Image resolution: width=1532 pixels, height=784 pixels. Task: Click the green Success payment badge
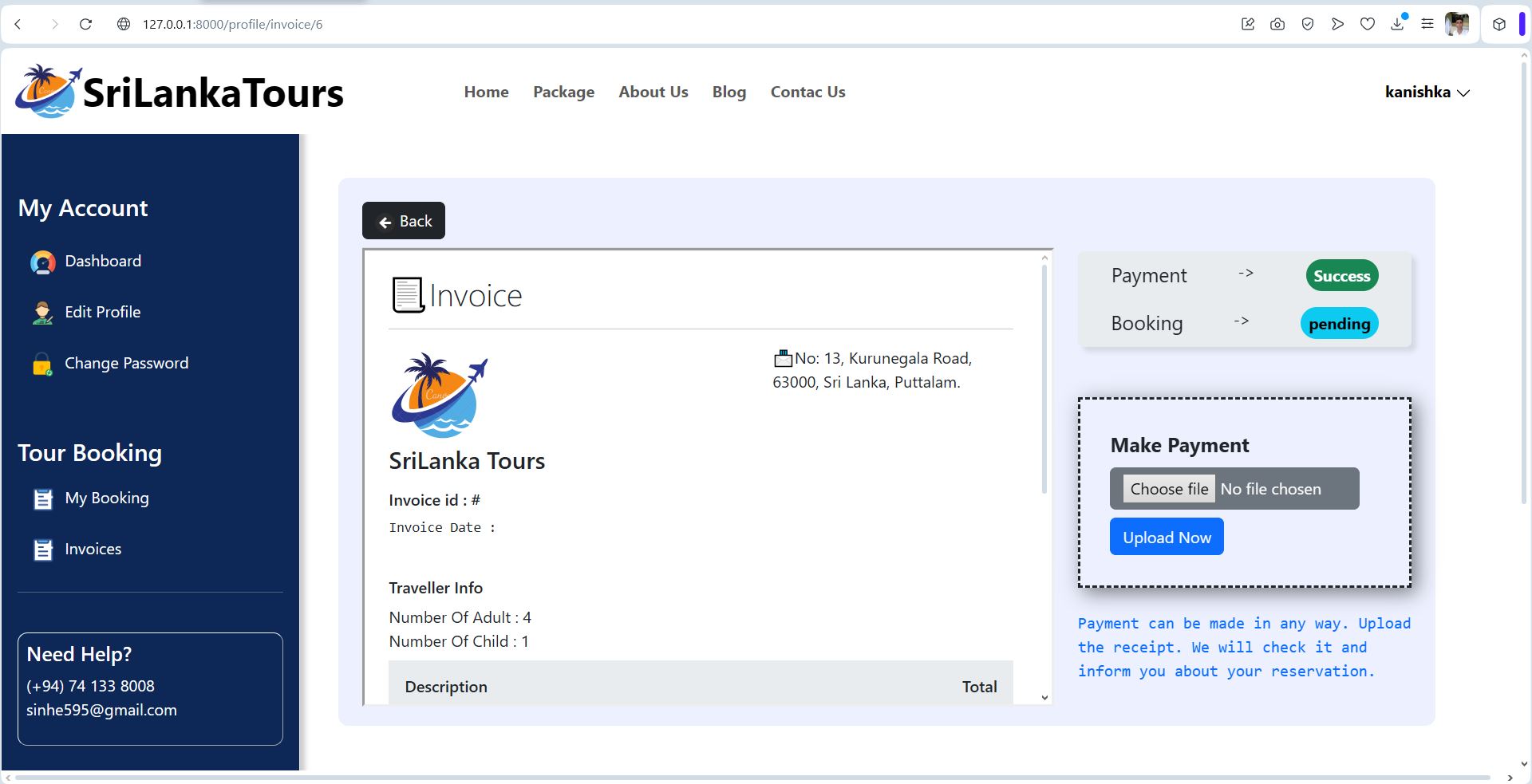pyautogui.click(x=1342, y=276)
